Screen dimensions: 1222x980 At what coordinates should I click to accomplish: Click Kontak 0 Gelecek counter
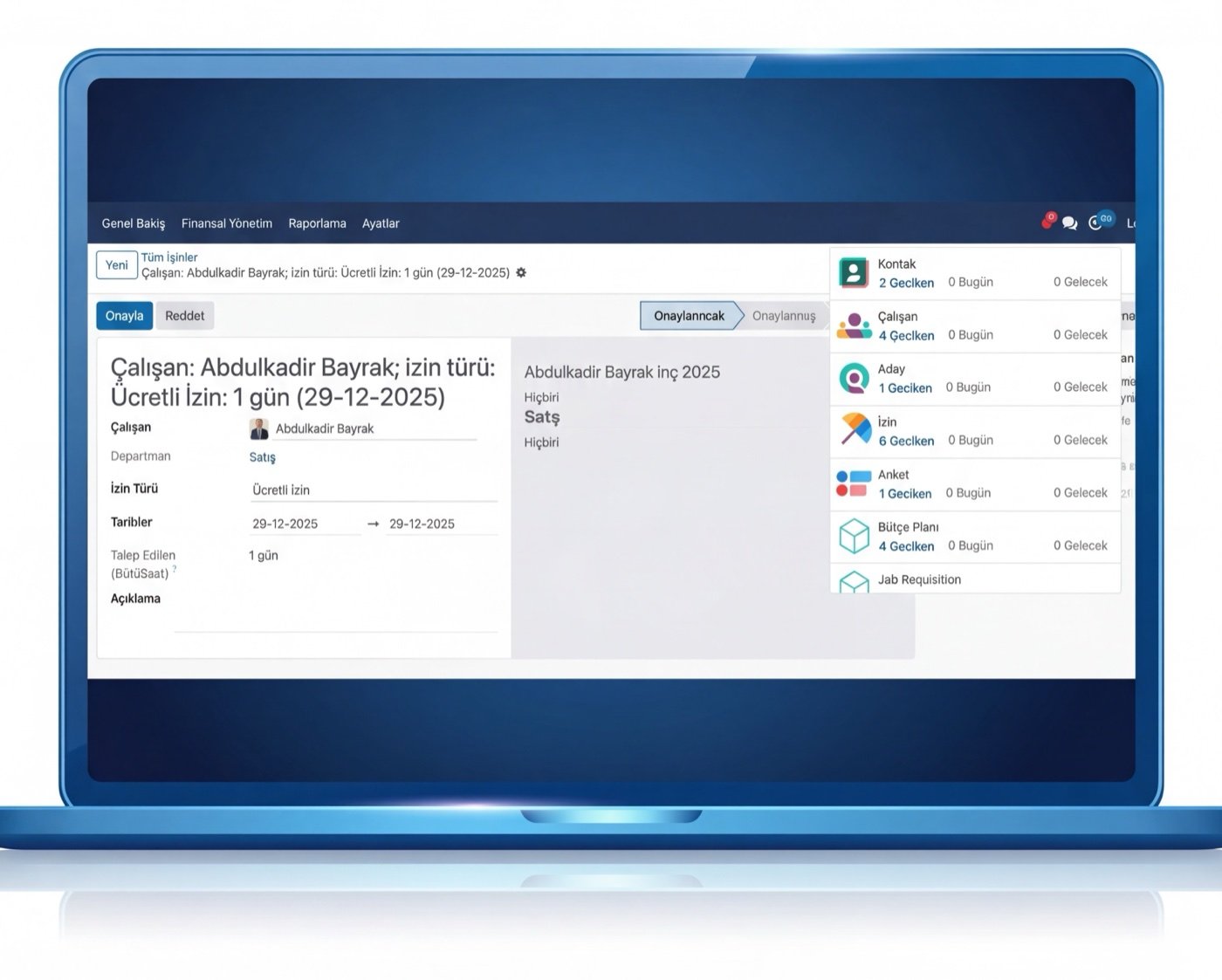1081,282
